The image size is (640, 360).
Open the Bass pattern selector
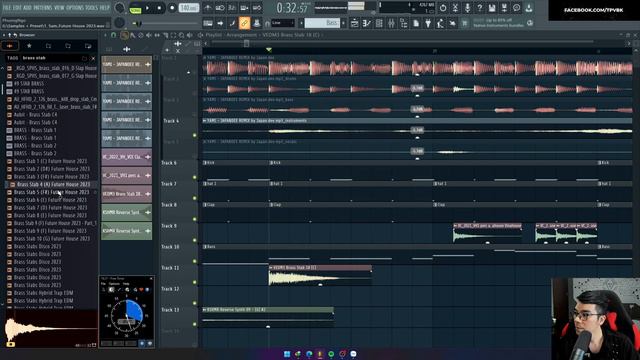click(x=322, y=23)
